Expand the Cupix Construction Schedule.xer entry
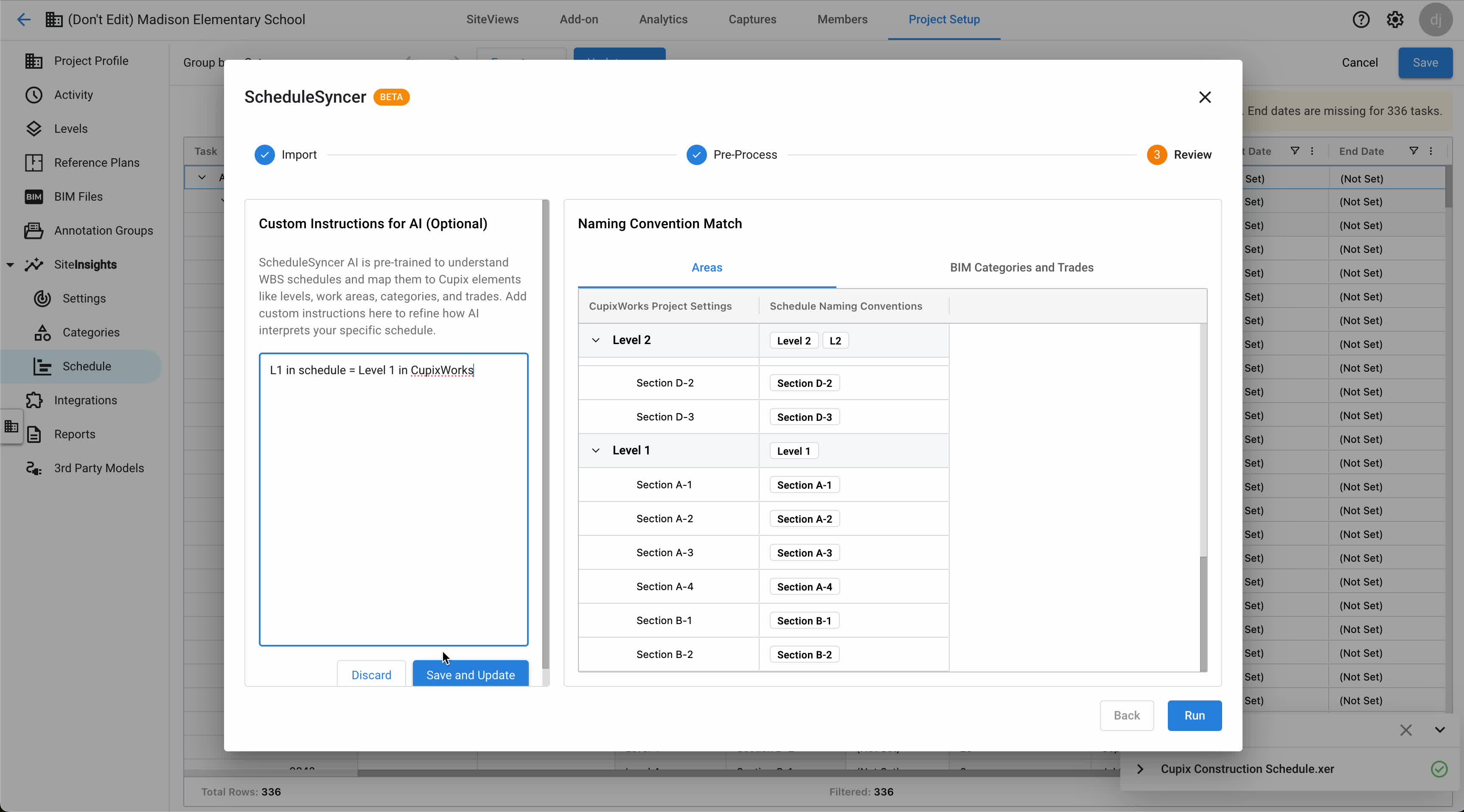The image size is (1464, 812). [1140, 769]
